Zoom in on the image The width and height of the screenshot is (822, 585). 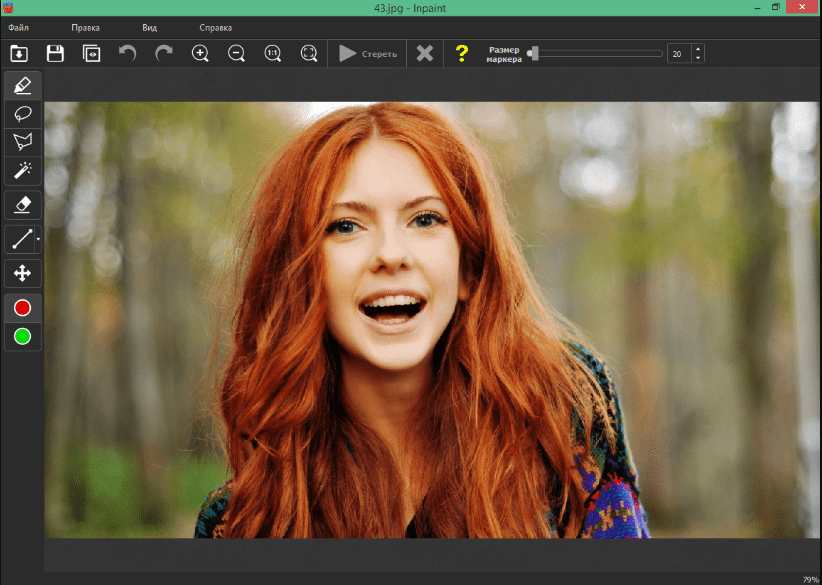(200, 53)
